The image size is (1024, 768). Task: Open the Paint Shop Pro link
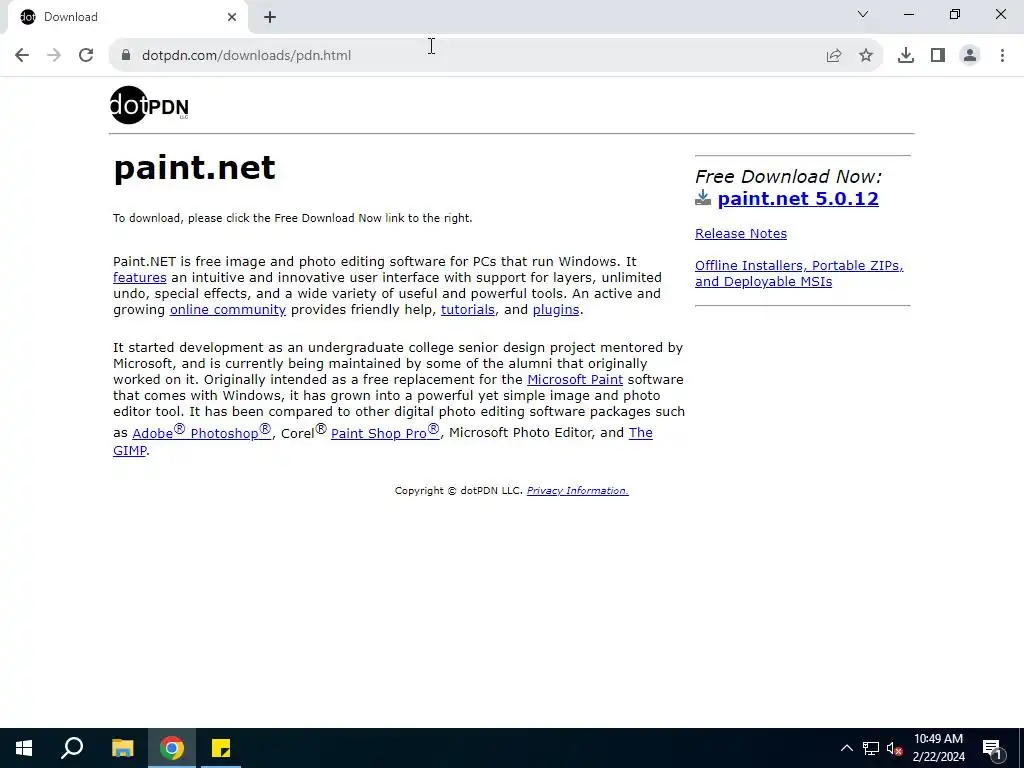point(385,432)
